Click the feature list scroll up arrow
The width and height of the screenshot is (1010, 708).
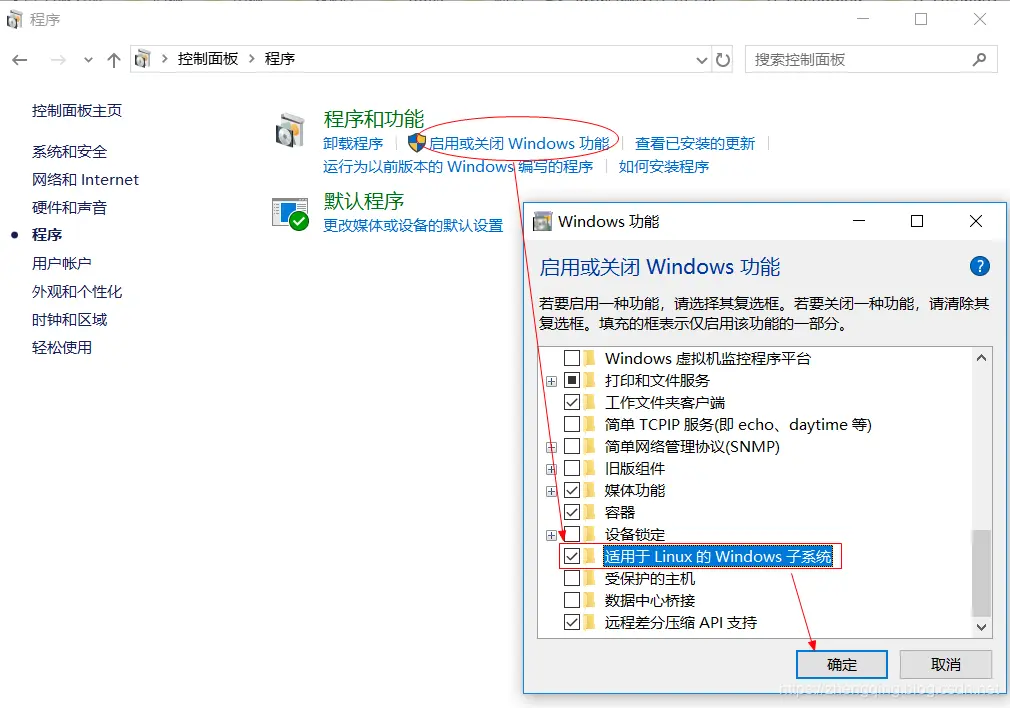(981, 358)
